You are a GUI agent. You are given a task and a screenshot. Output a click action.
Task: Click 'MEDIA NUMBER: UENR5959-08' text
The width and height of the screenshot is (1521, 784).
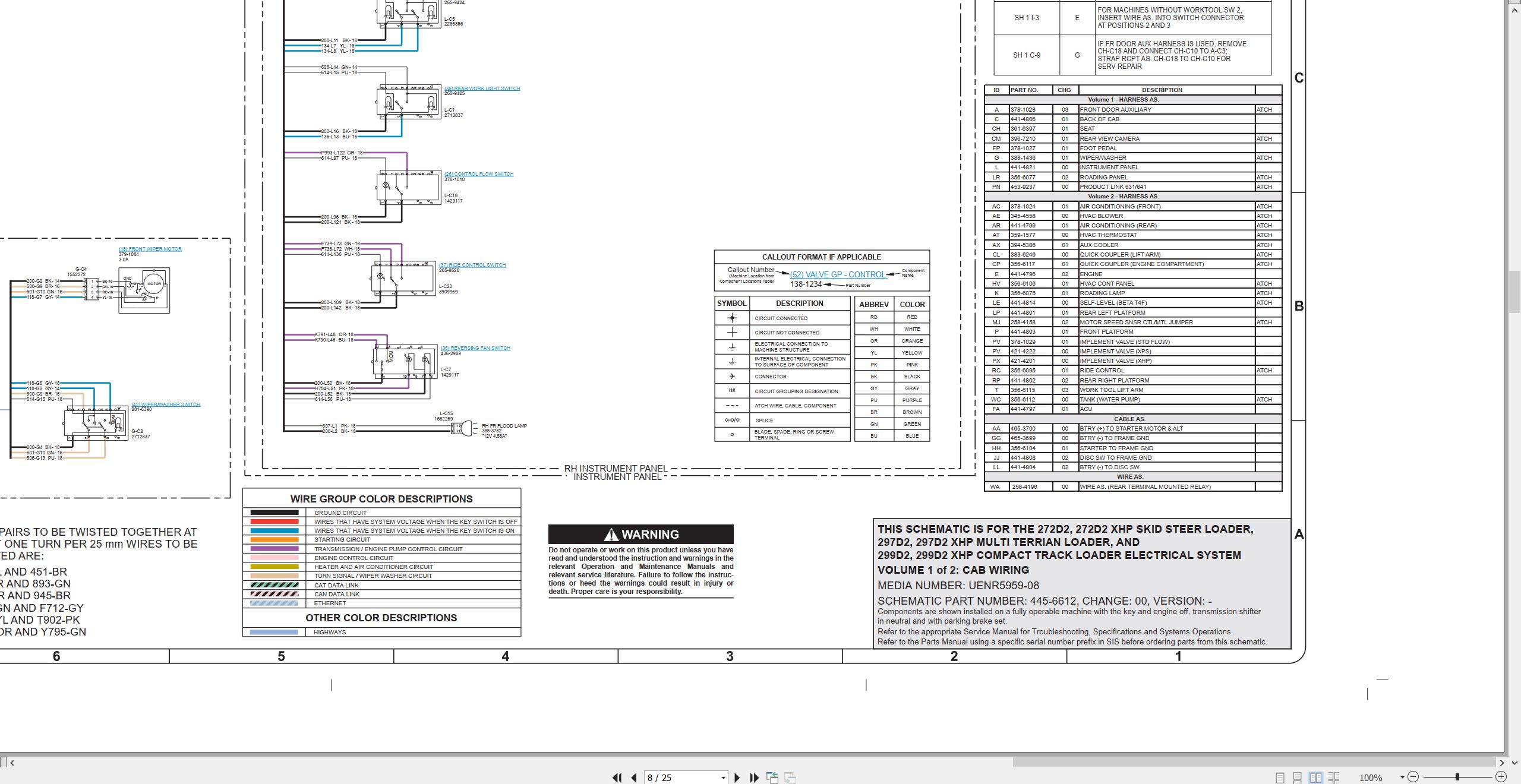point(958,586)
